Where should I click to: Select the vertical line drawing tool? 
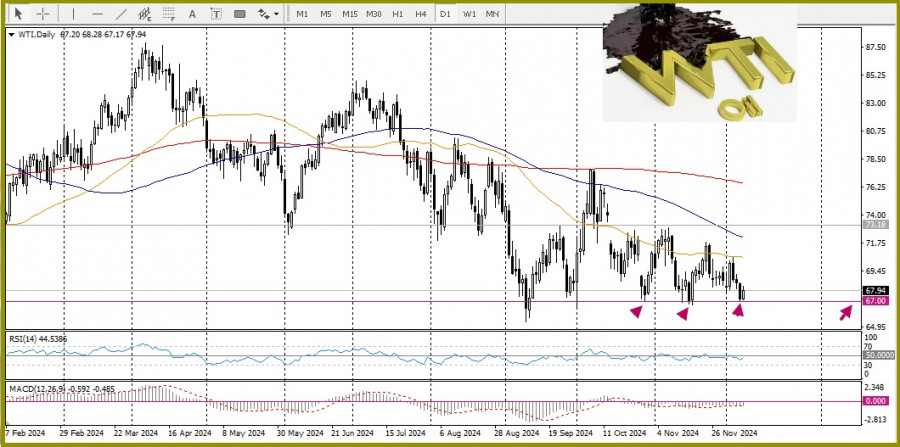click(73, 13)
